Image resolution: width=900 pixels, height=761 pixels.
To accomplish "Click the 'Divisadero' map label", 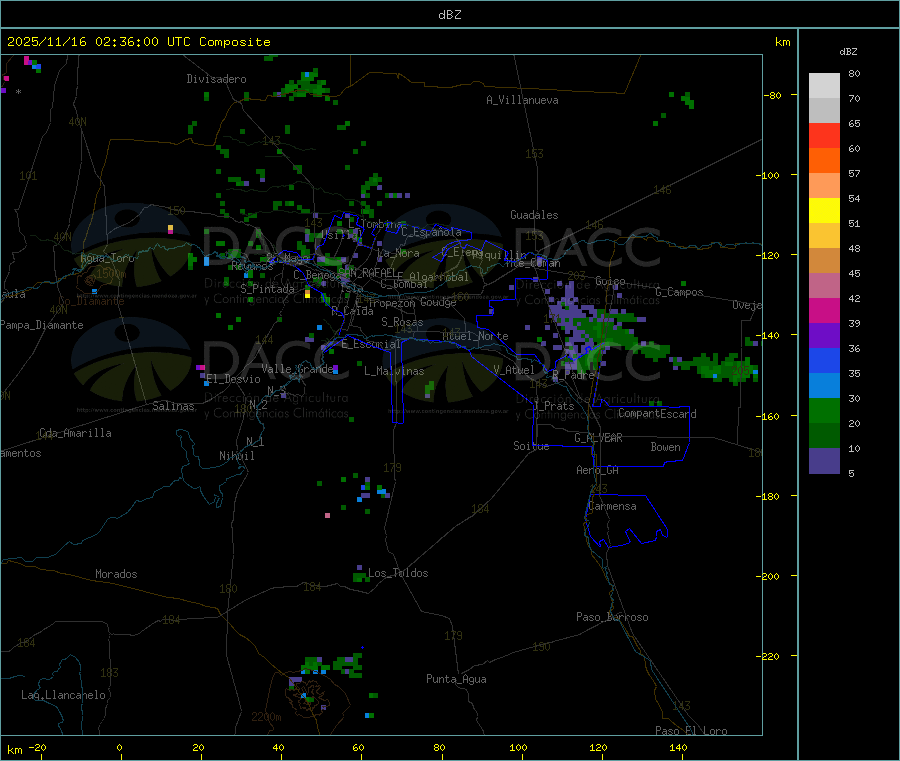I will pyautogui.click(x=216, y=79).
